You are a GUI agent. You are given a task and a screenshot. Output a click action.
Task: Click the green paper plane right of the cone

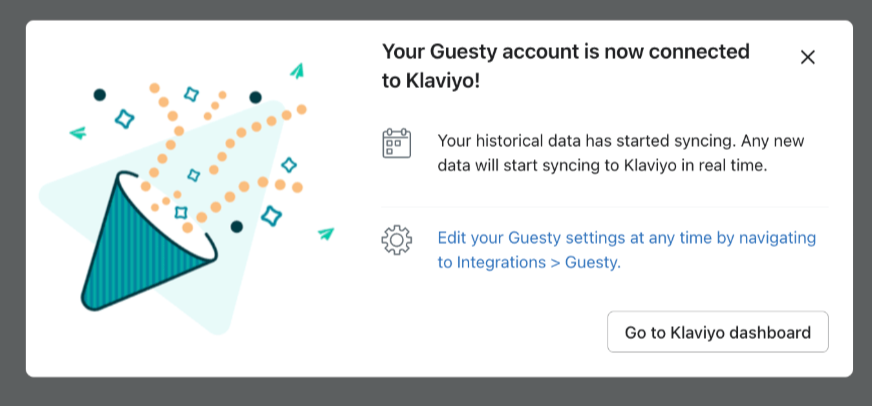325,234
